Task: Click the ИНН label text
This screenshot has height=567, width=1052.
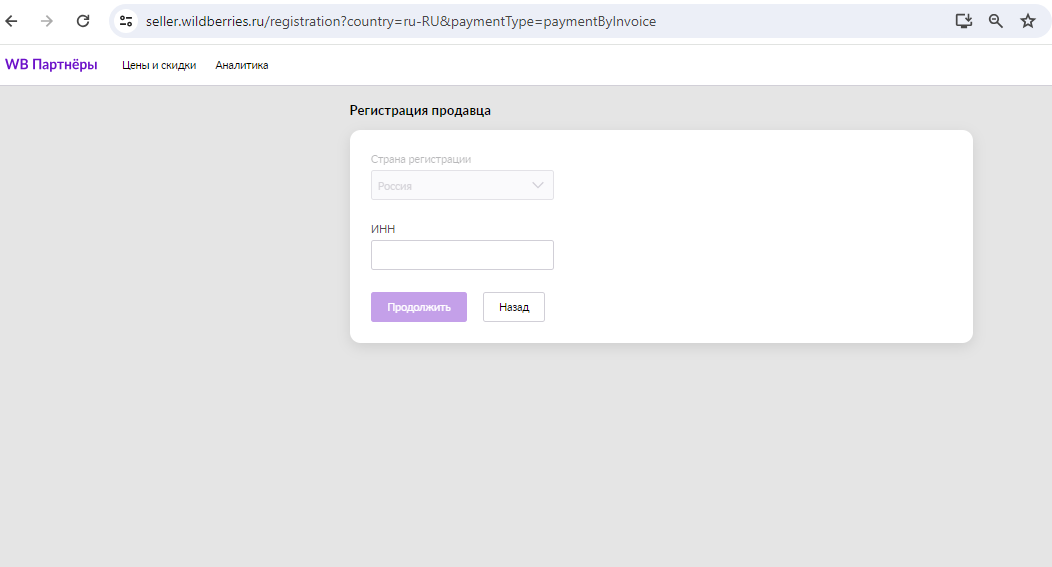Action: point(382,229)
